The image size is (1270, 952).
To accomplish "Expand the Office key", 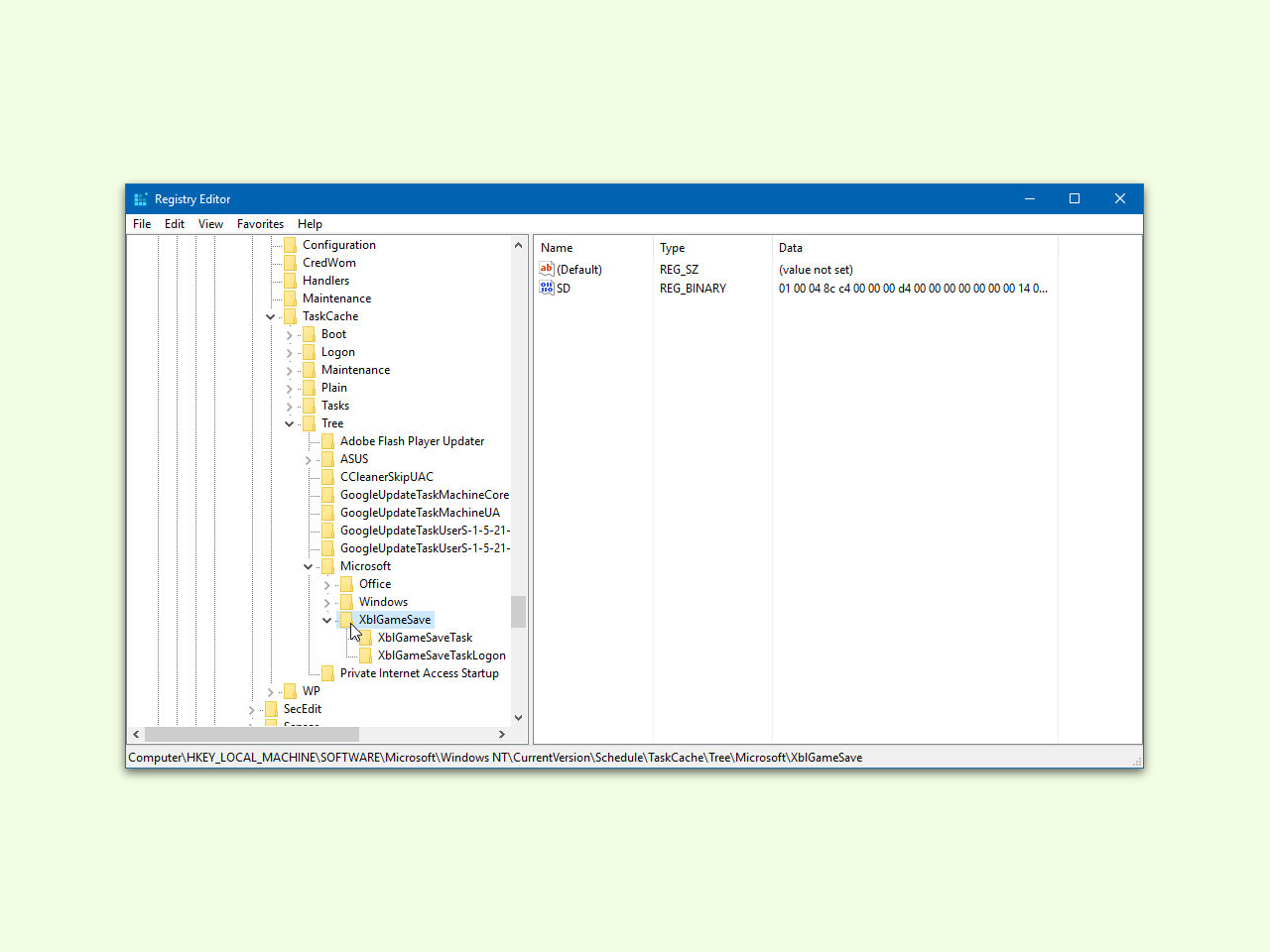I will (x=326, y=585).
